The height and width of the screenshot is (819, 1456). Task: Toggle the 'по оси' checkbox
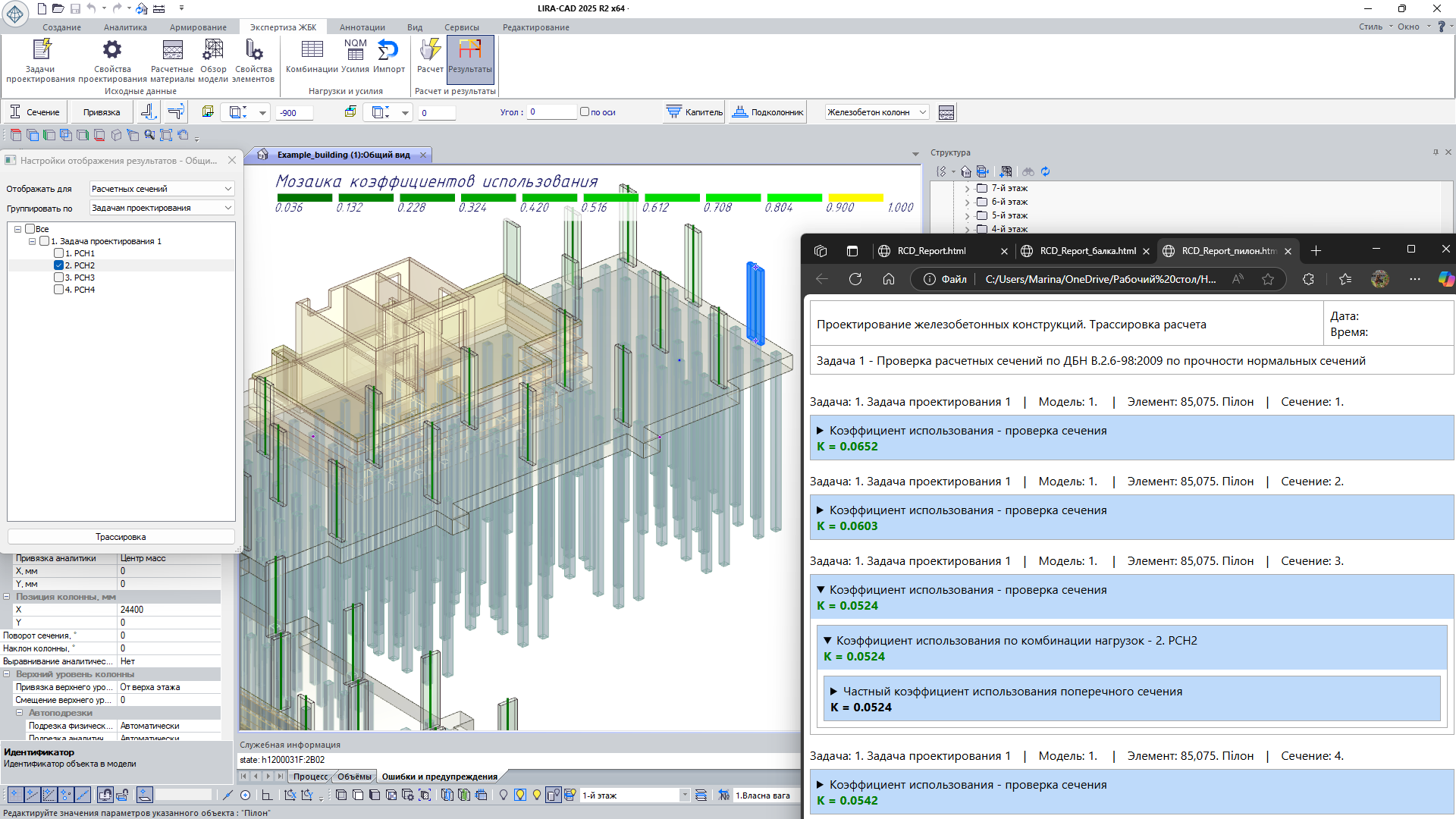585,111
